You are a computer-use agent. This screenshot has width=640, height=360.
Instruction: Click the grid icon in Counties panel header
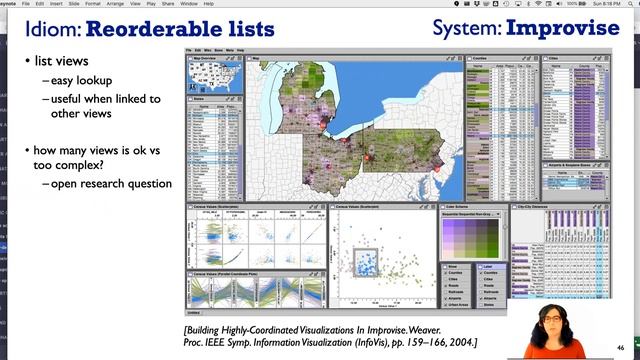pyautogui.click(x=536, y=58)
